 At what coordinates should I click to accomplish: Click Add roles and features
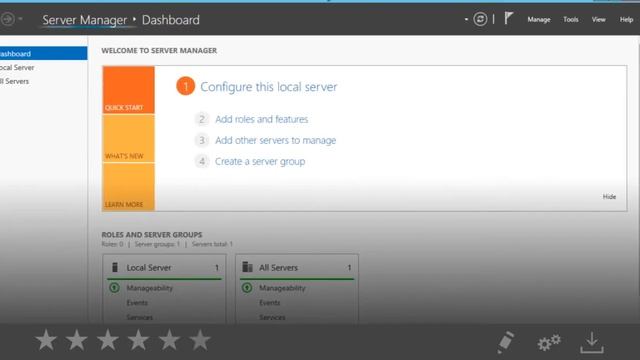[262, 119]
